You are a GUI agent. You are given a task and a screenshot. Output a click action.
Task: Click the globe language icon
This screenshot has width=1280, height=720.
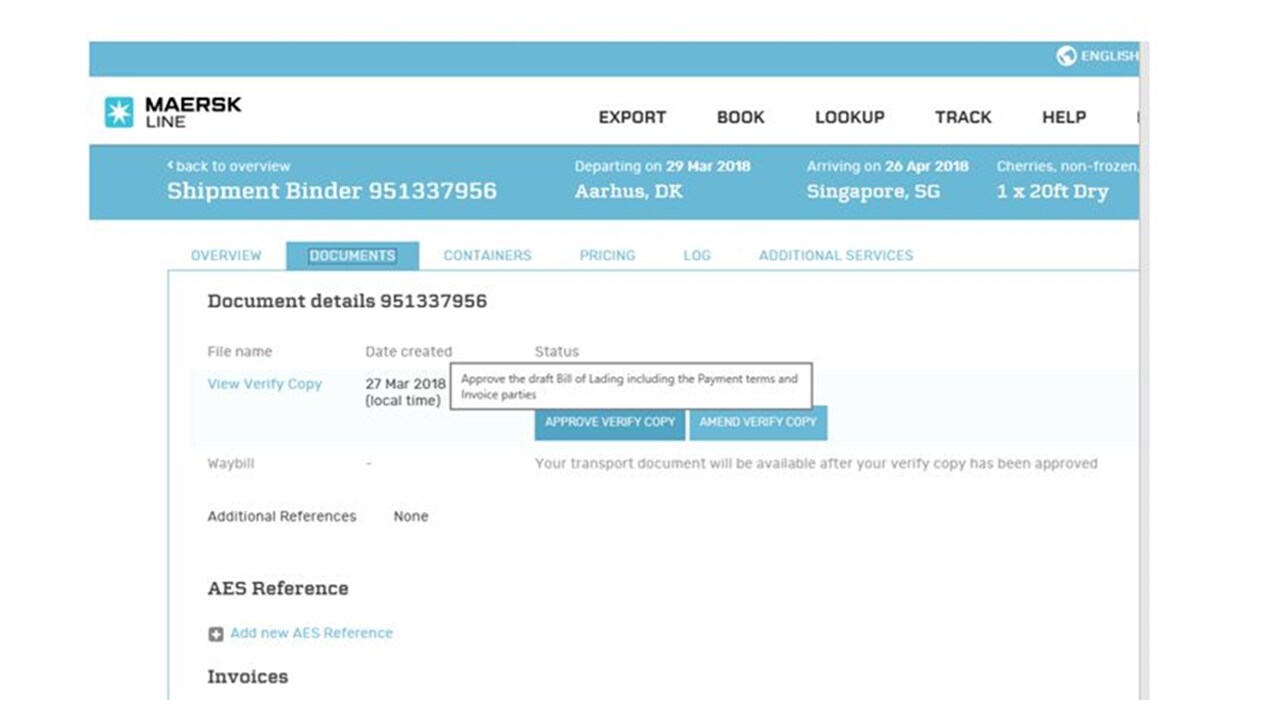(x=1066, y=56)
